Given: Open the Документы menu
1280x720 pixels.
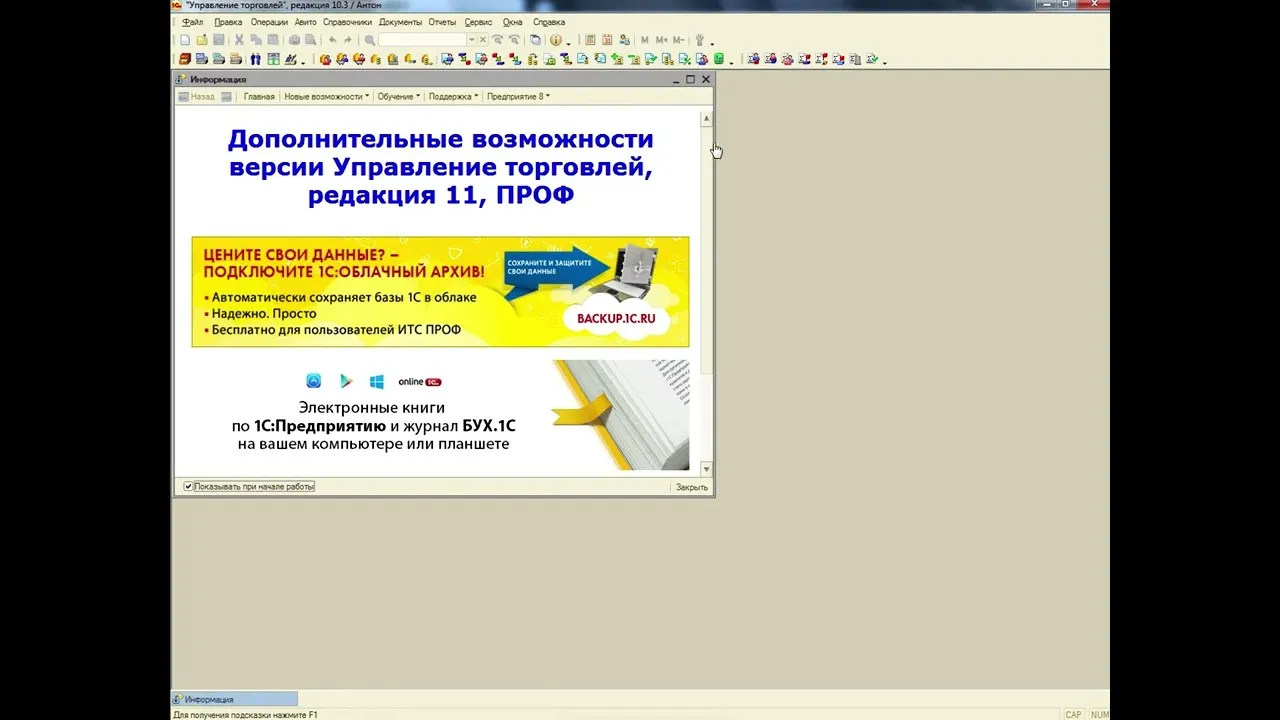Looking at the screenshot, I should tap(400, 22).
